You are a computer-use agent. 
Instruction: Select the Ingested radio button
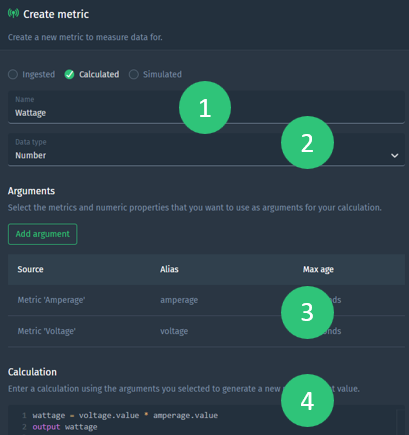[x=13, y=74]
